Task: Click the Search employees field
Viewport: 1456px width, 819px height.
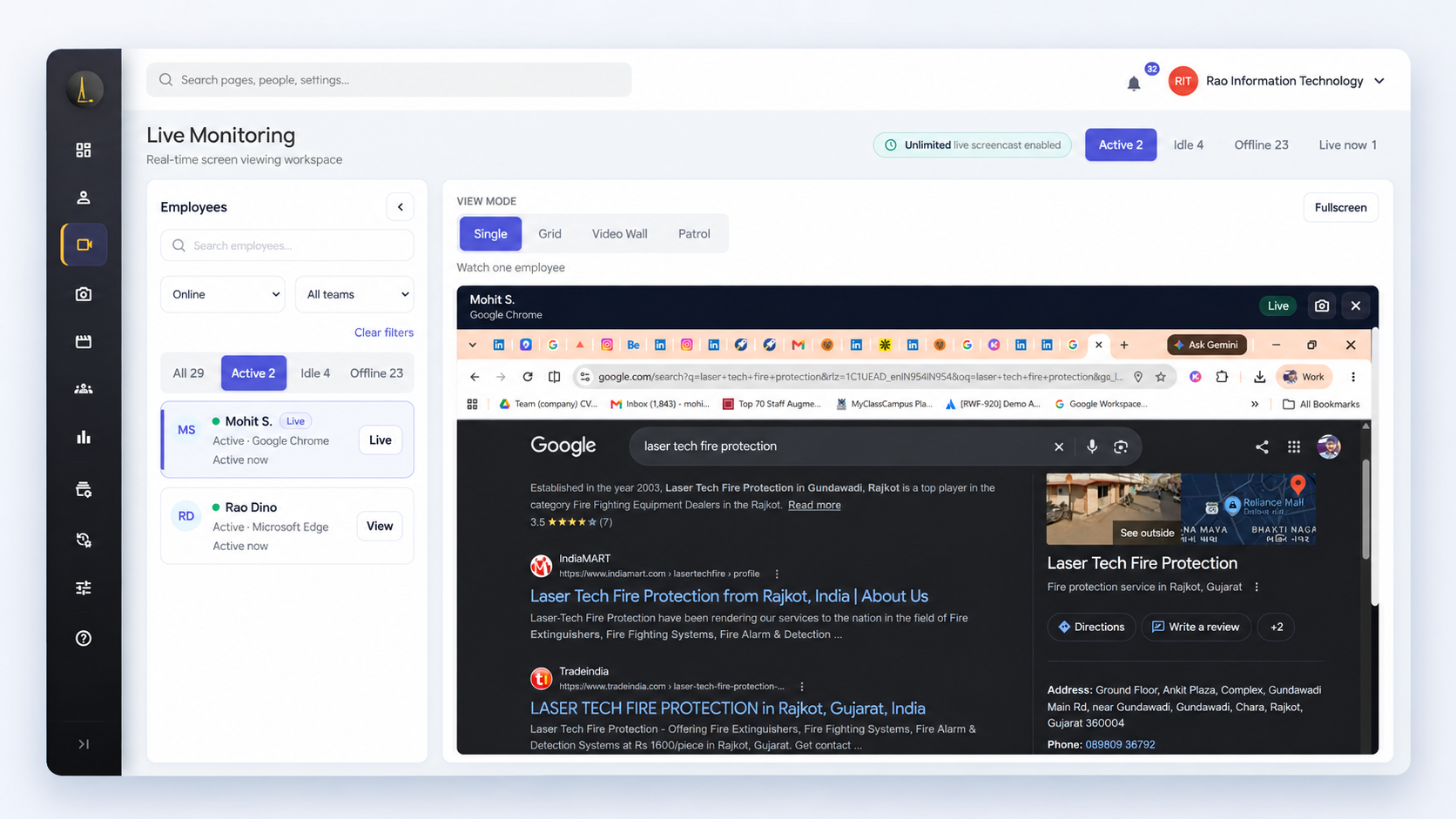Action: (287, 245)
